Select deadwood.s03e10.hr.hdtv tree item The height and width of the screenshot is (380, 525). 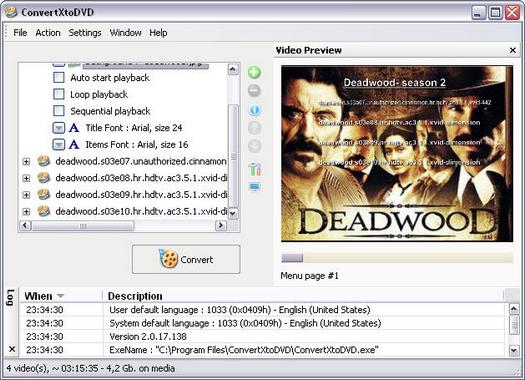(x=141, y=212)
